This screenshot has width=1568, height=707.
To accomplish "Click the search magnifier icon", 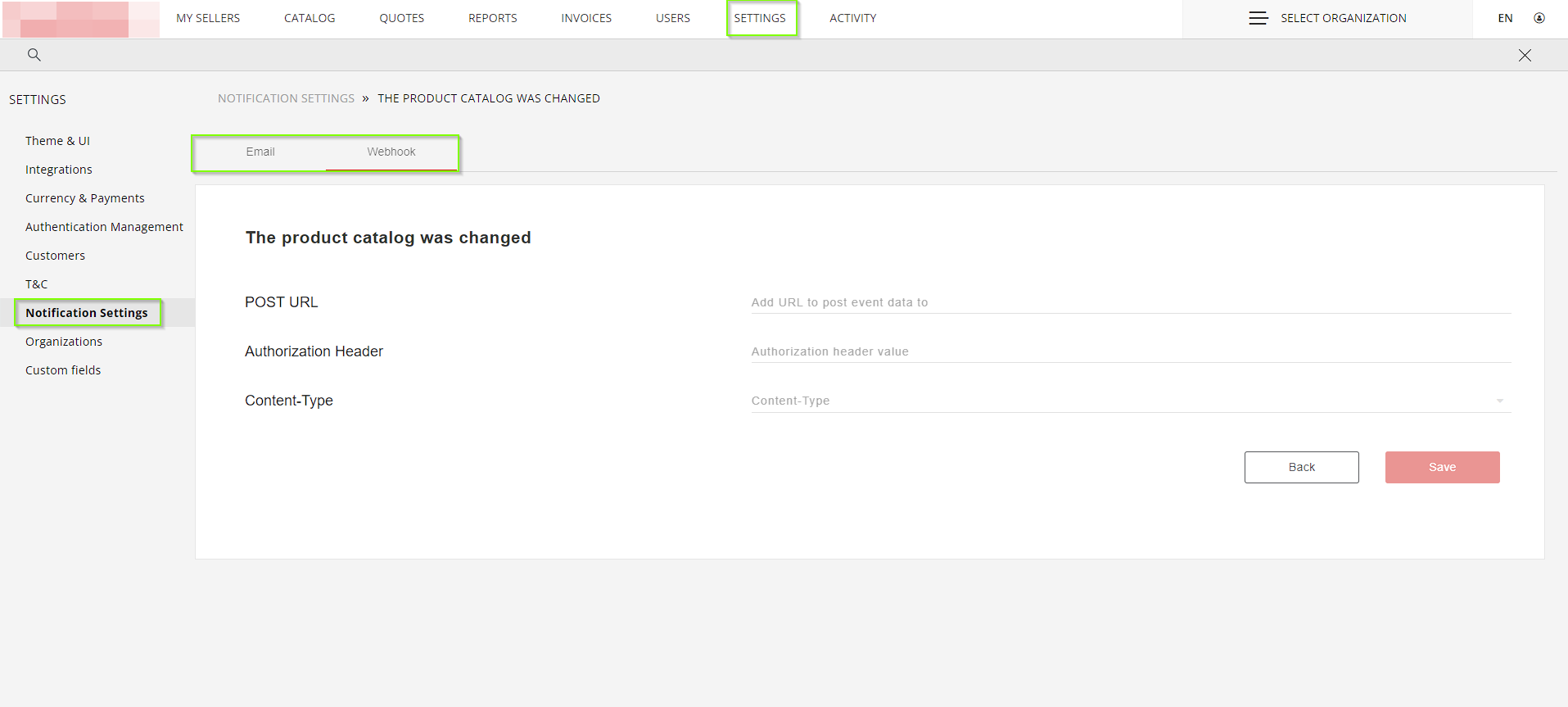I will click(34, 55).
